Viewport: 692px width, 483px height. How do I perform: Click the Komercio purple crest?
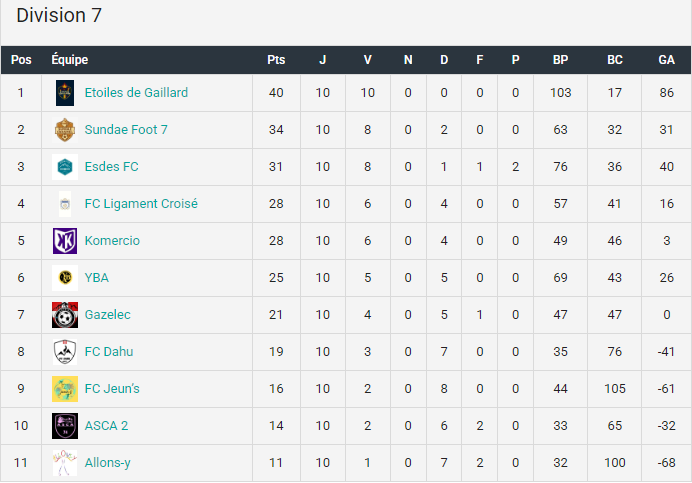[x=65, y=241]
